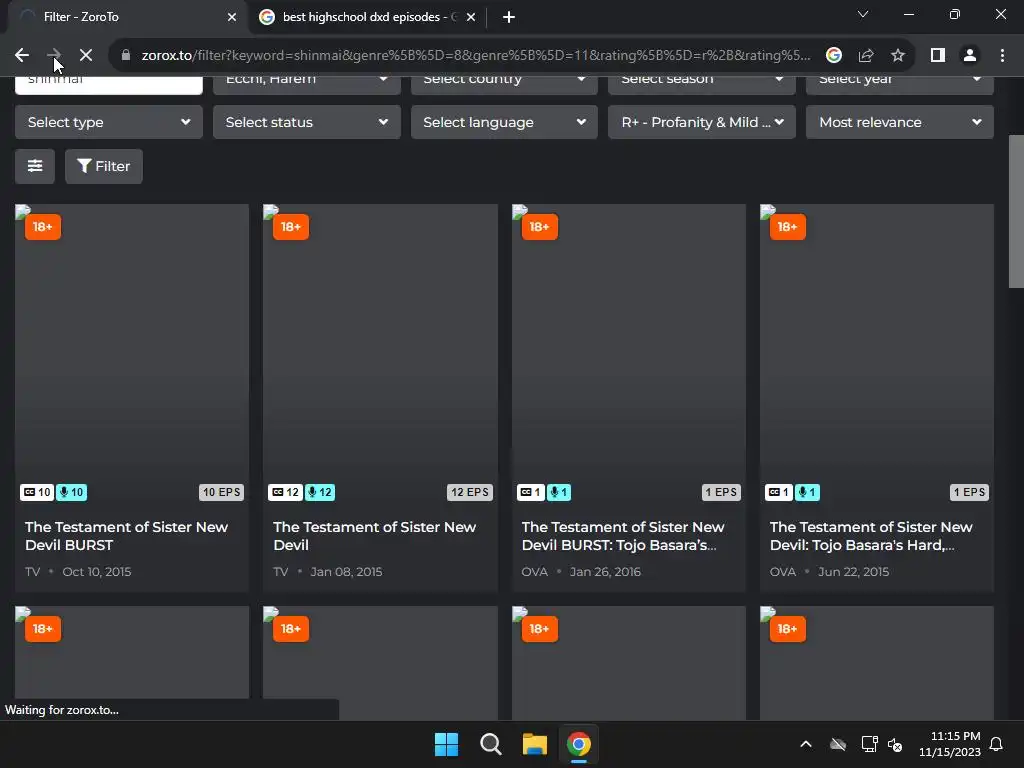Open the taskbar clock and date
The height and width of the screenshot is (768, 1024).
950,744
